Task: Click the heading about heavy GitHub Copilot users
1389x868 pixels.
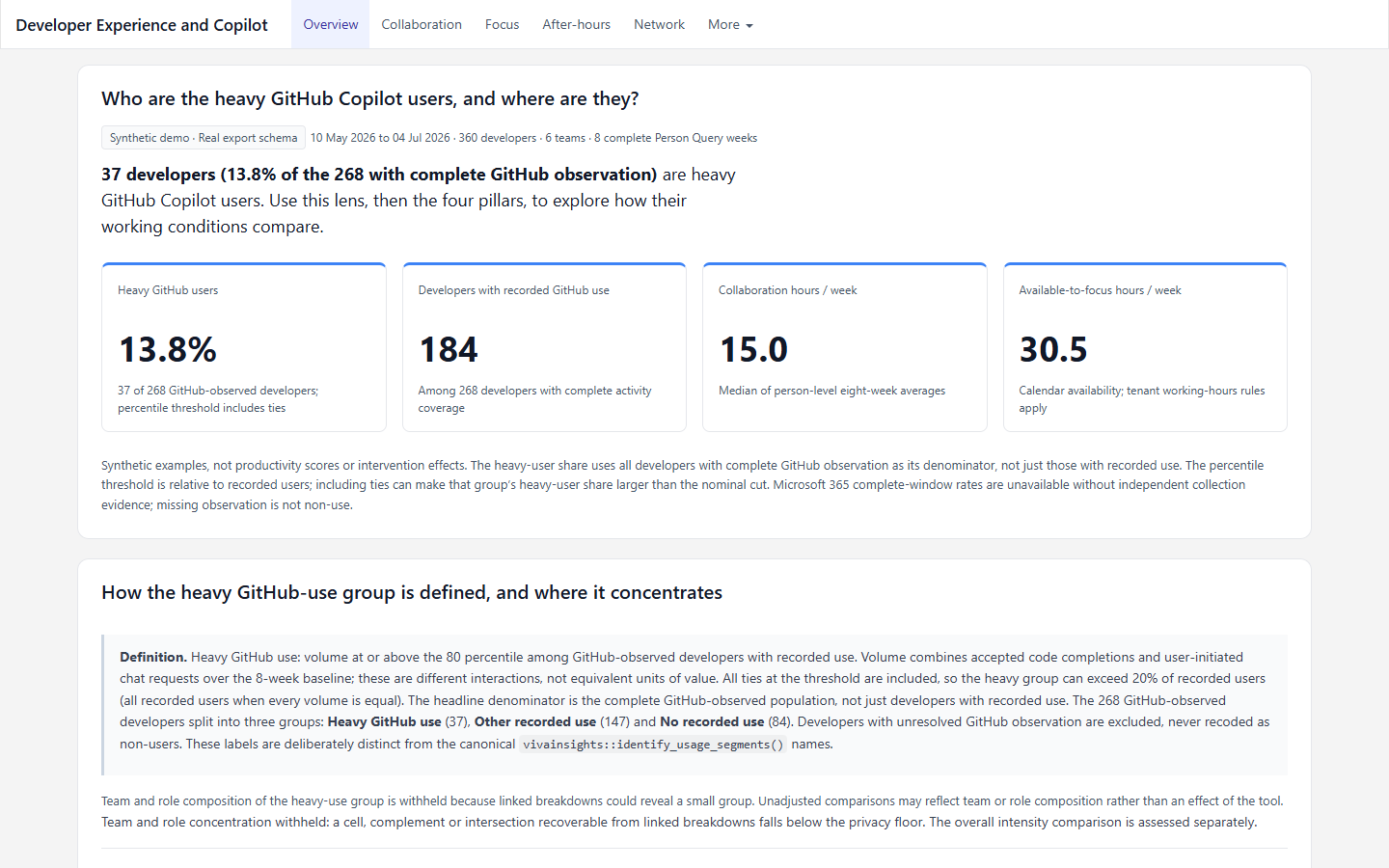Action: click(370, 98)
